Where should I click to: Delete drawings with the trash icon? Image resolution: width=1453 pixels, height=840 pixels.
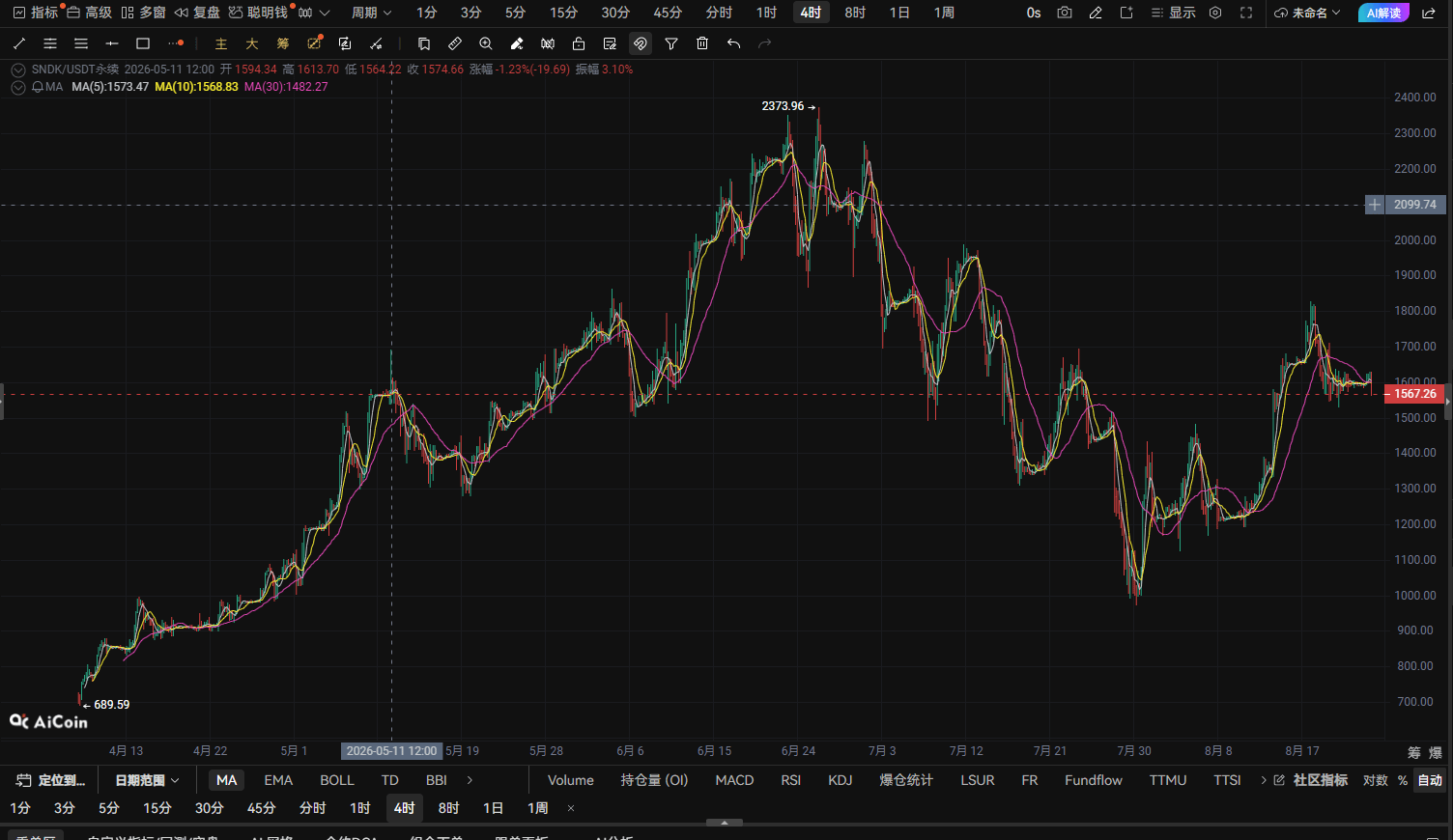coord(702,43)
